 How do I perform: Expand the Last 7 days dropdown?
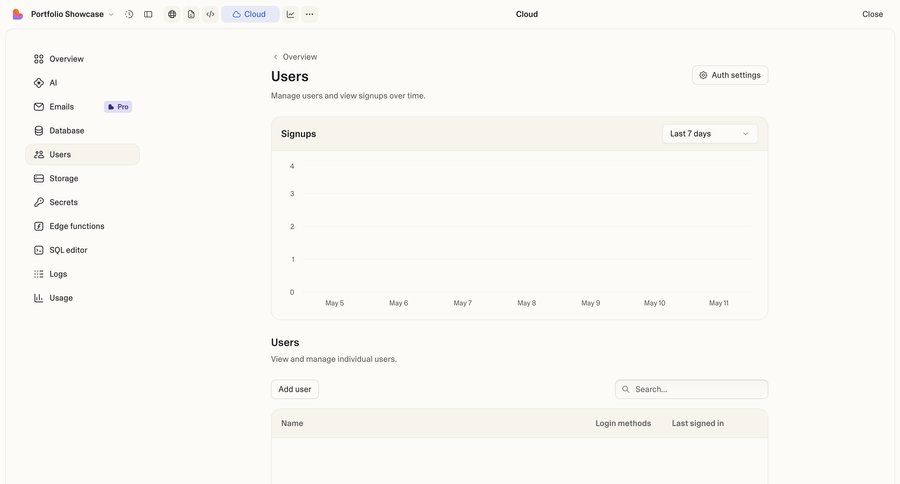click(x=709, y=134)
